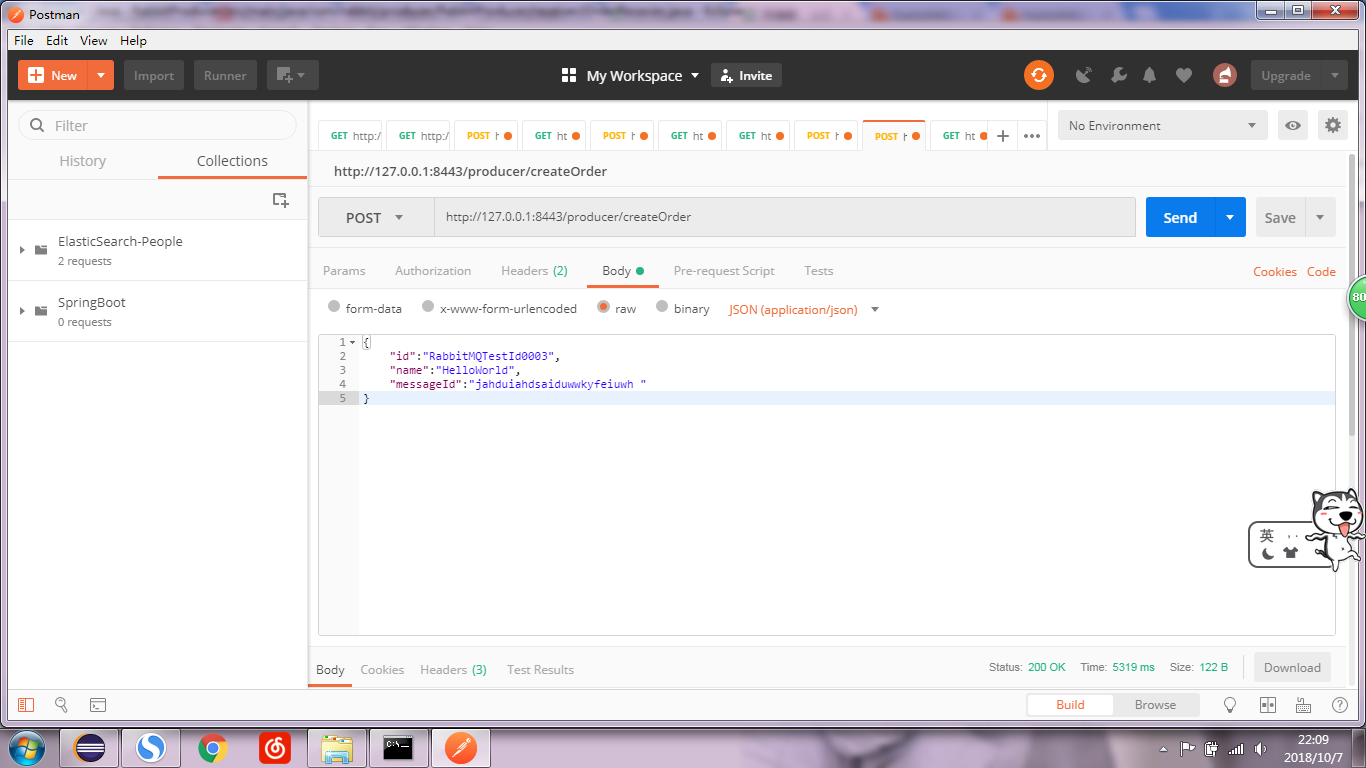Expand the SpringBoot collection
This screenshot has width=1366, height=768.
[22, 310]
